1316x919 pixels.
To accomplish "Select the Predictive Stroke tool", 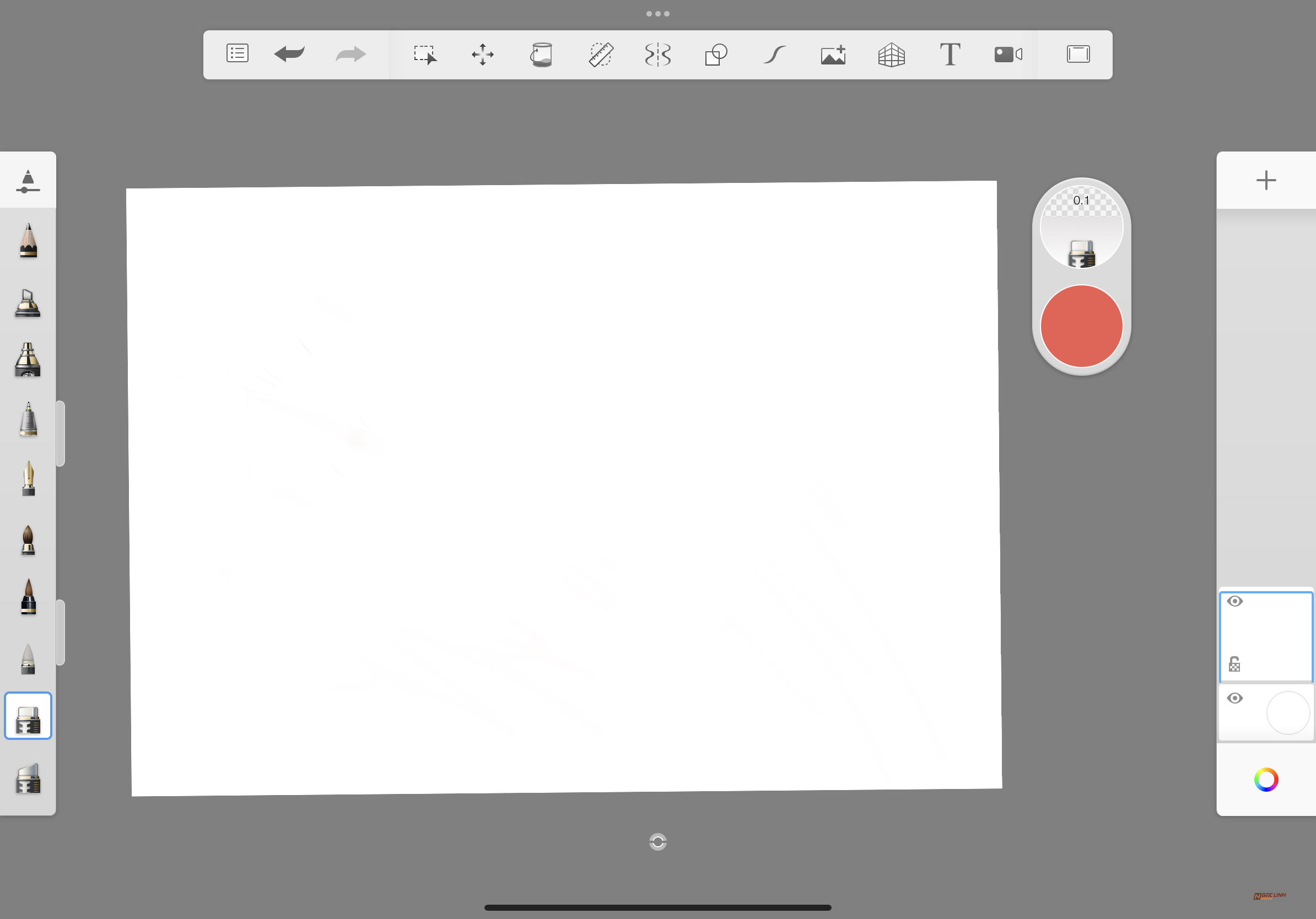I will point(774,55).
